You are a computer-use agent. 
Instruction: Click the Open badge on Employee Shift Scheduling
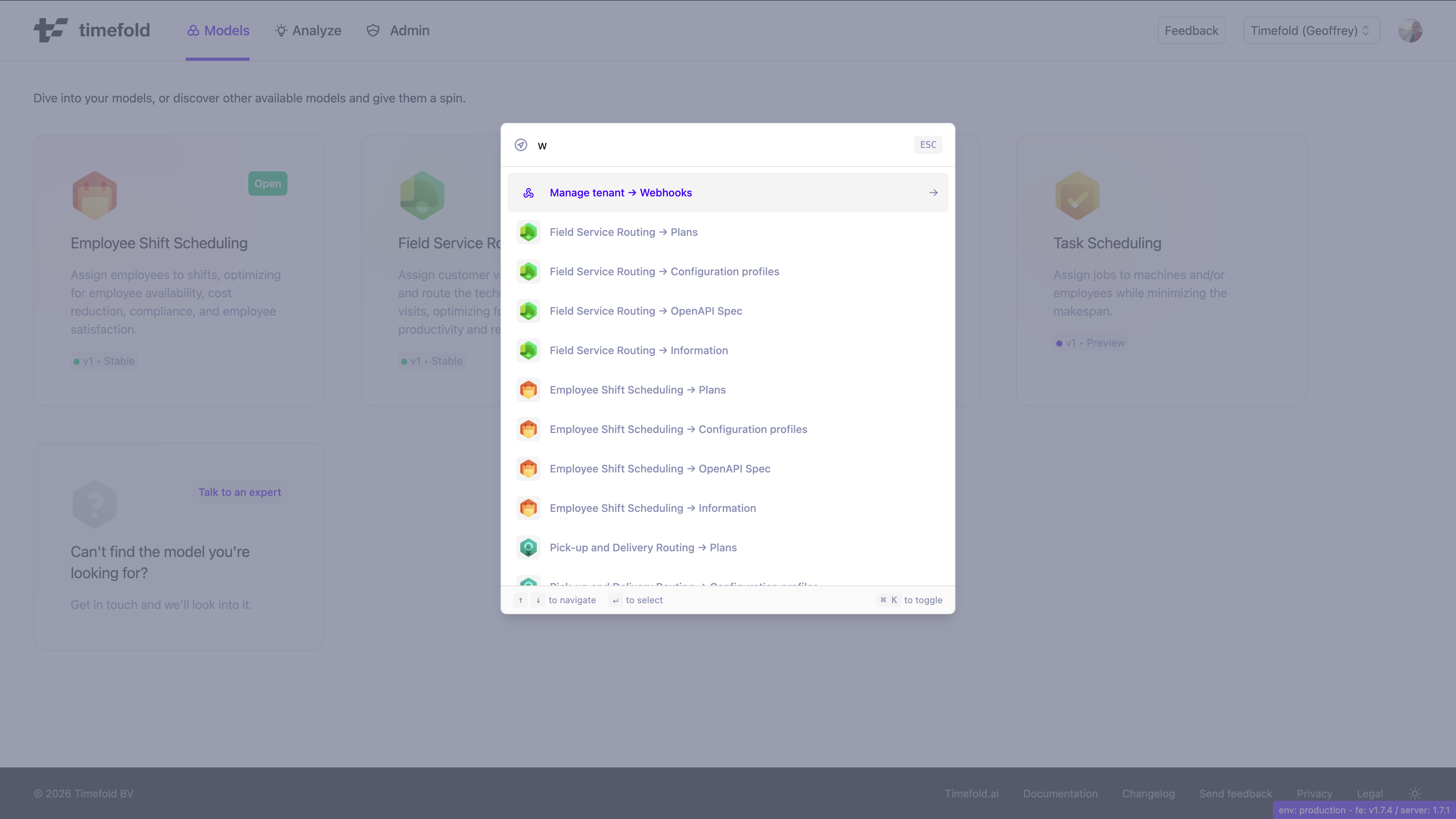tap(267, 184)
